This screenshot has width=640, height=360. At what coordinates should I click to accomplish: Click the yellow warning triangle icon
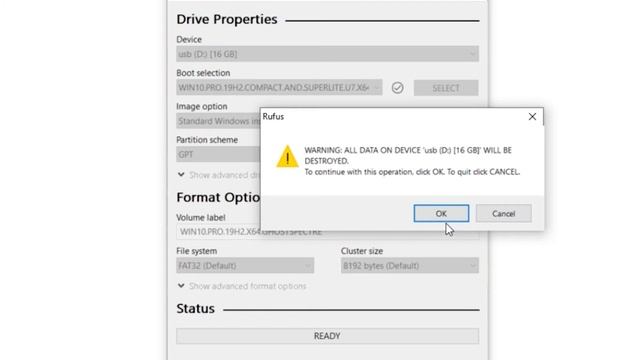coord(287,157)
